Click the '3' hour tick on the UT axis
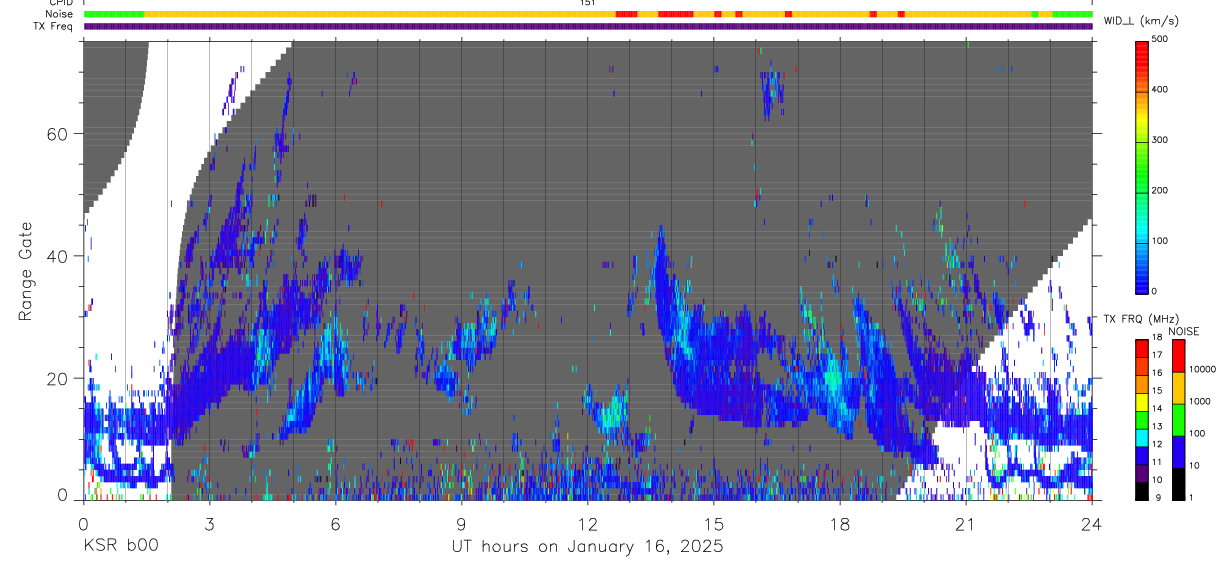 [209, 523]
